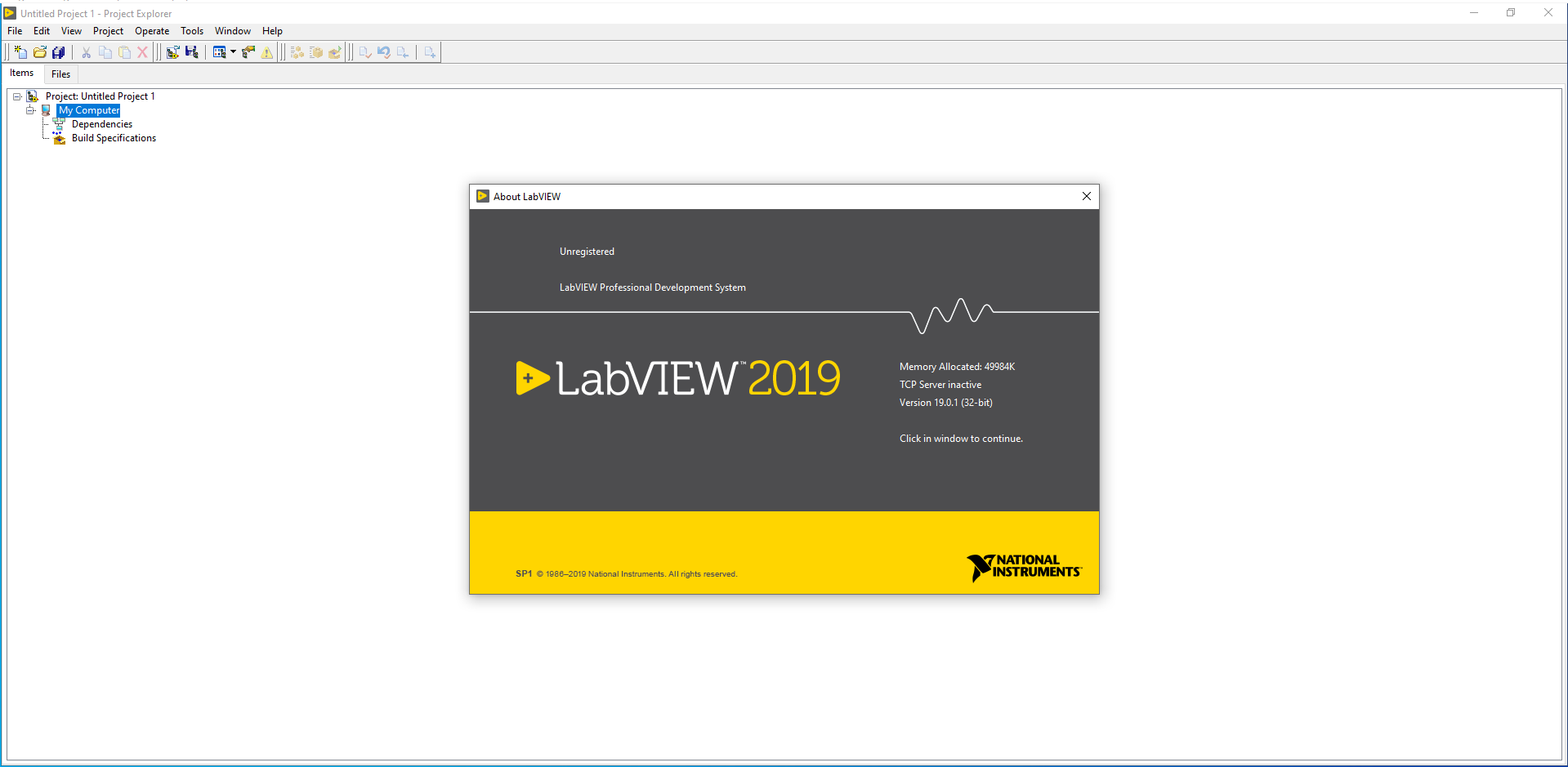Click 'LabVIEW Professional Development System' text

pos(652,288)
